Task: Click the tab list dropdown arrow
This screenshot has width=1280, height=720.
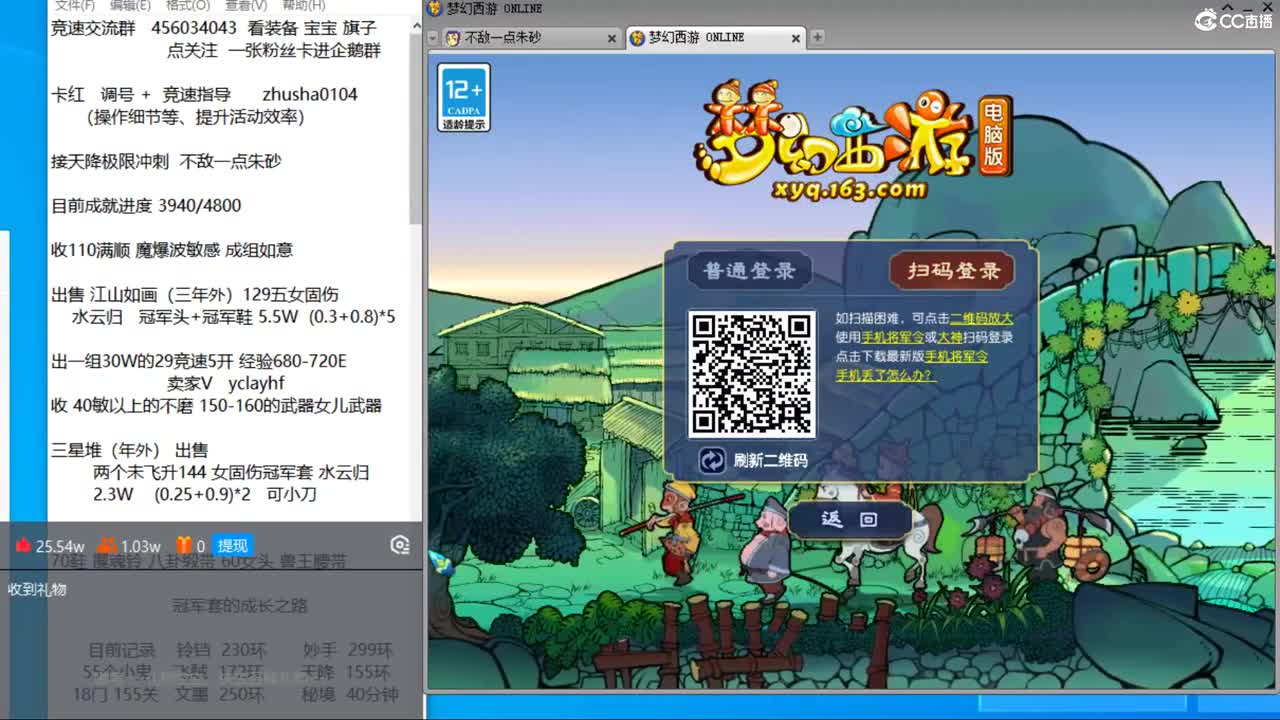Action: click(433, 38)
